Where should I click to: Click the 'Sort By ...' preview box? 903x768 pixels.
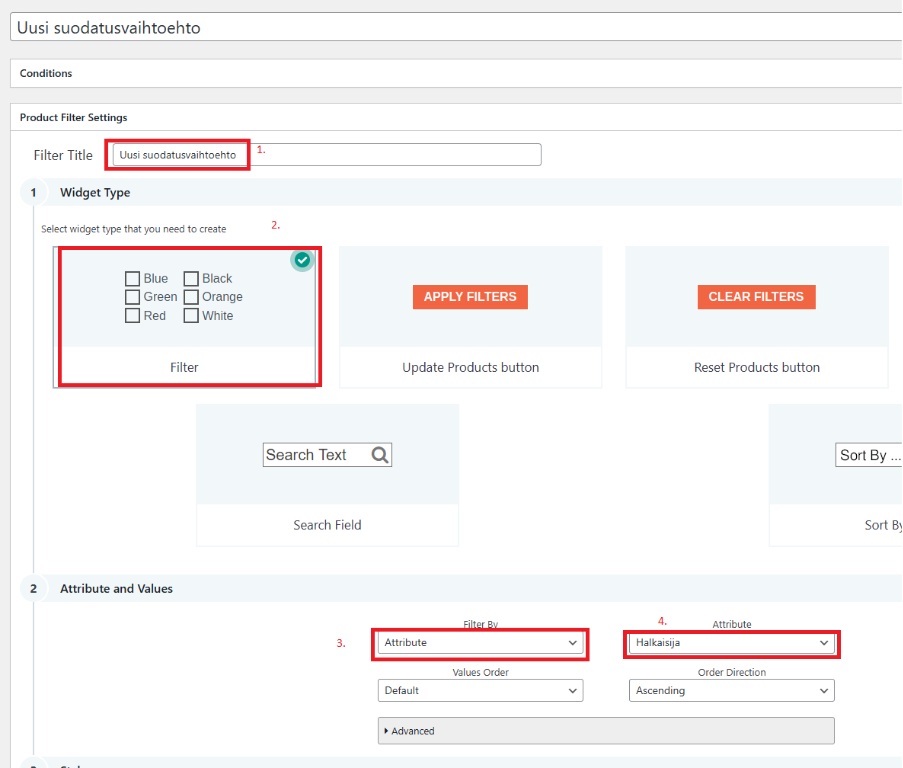(868, 455)
